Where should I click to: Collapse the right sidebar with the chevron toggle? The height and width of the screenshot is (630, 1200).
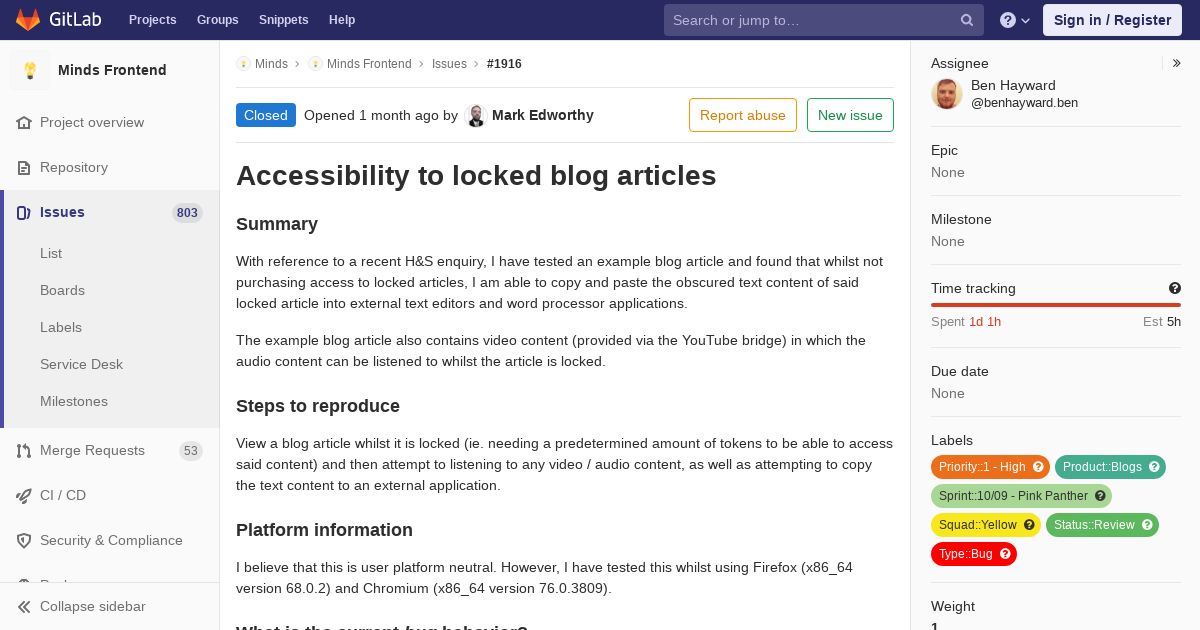click(x=1176, y=63)
